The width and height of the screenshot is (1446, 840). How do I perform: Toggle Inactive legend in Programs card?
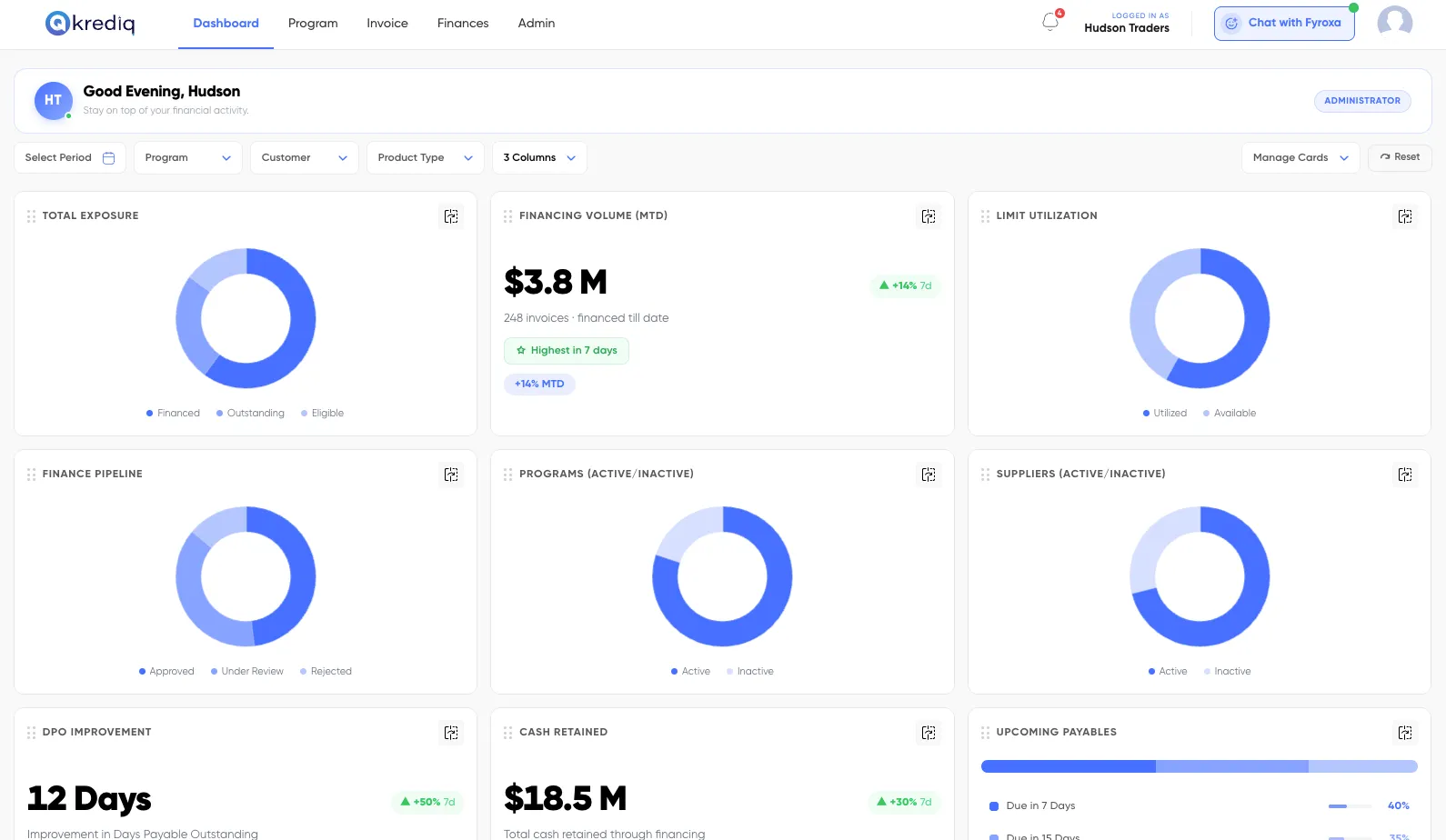[x=749, y=671]
